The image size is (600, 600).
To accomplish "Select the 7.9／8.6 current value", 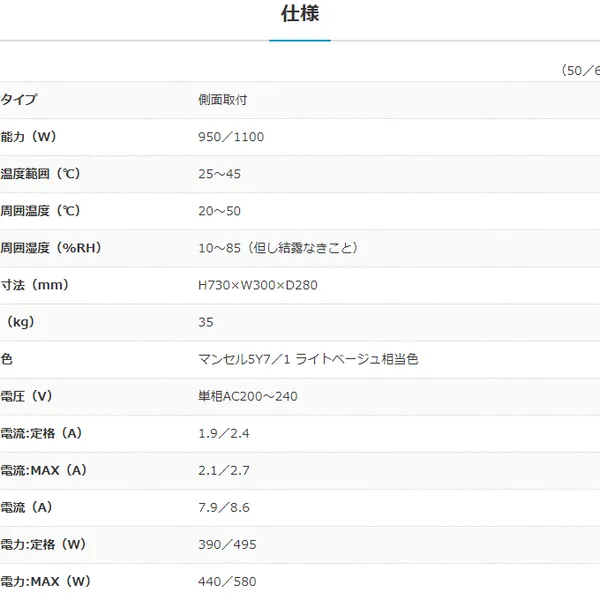I will click(223, 507).
